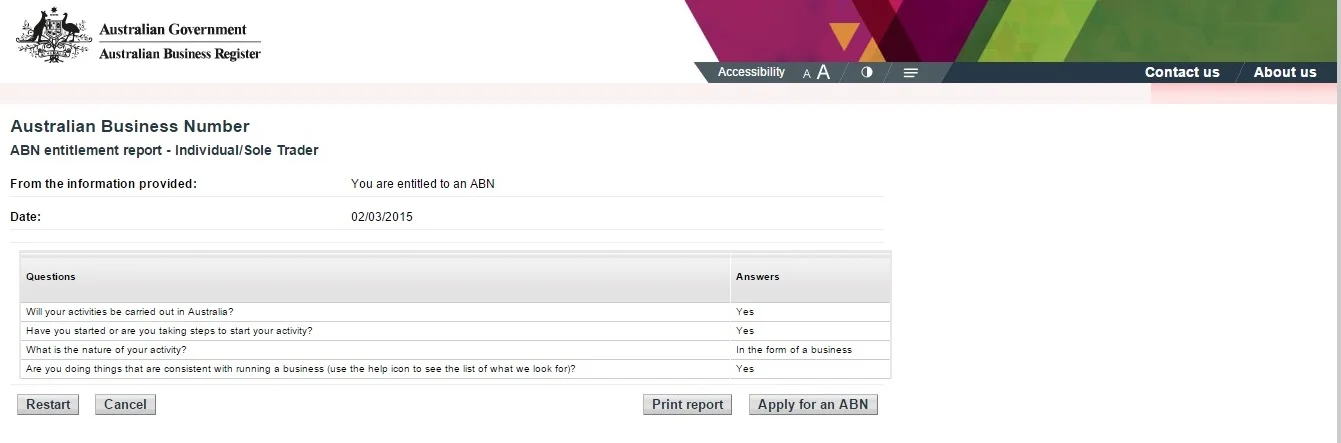Select 'Will your activities be carried out in Australia?' row
Viewport: 1341px width, 443px height.
pos(455,312)
